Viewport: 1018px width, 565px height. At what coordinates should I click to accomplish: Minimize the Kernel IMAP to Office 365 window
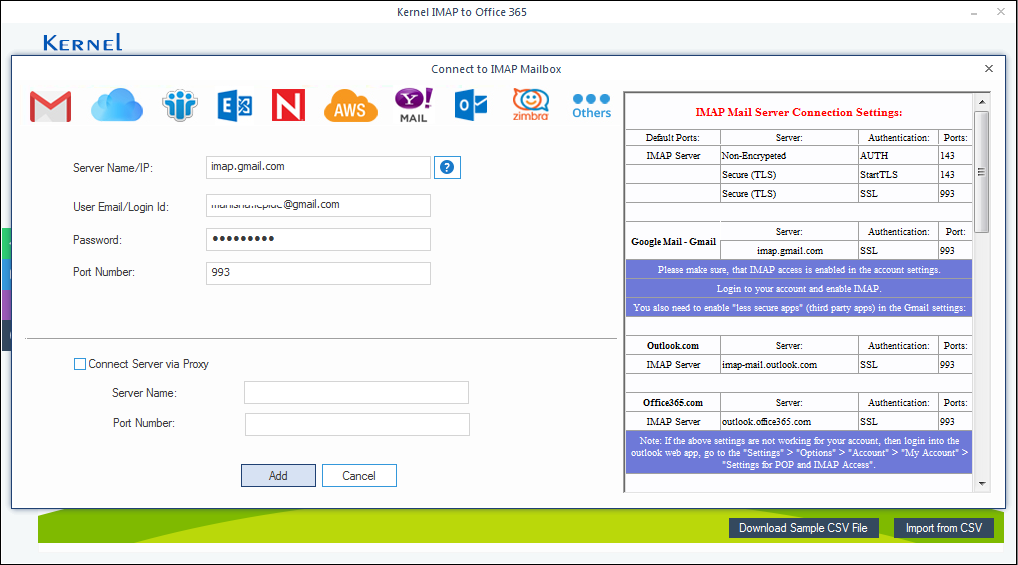coord(974,12)
